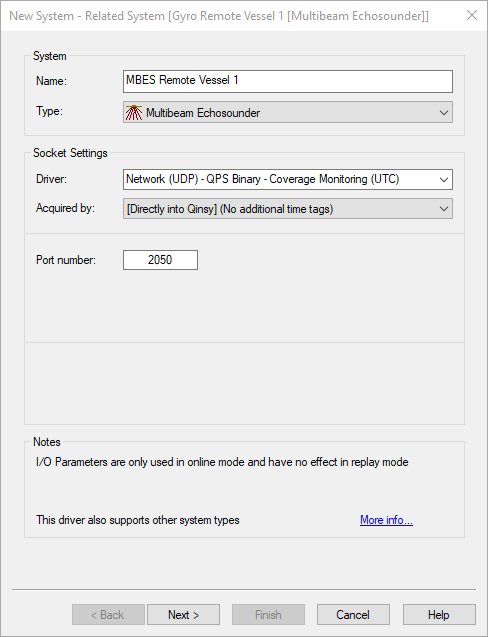This screenshot has height=637, width=488.
Task: Close the New System dialog window
Action: (472, 15)
